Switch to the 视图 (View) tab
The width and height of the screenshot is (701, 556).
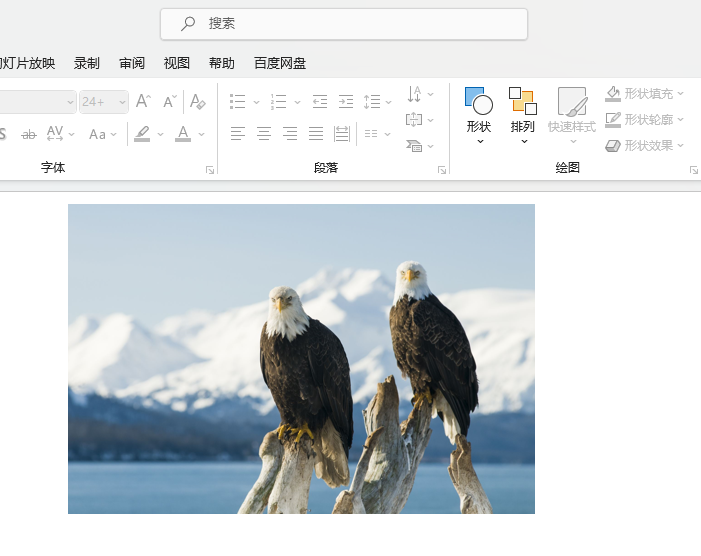177,63
